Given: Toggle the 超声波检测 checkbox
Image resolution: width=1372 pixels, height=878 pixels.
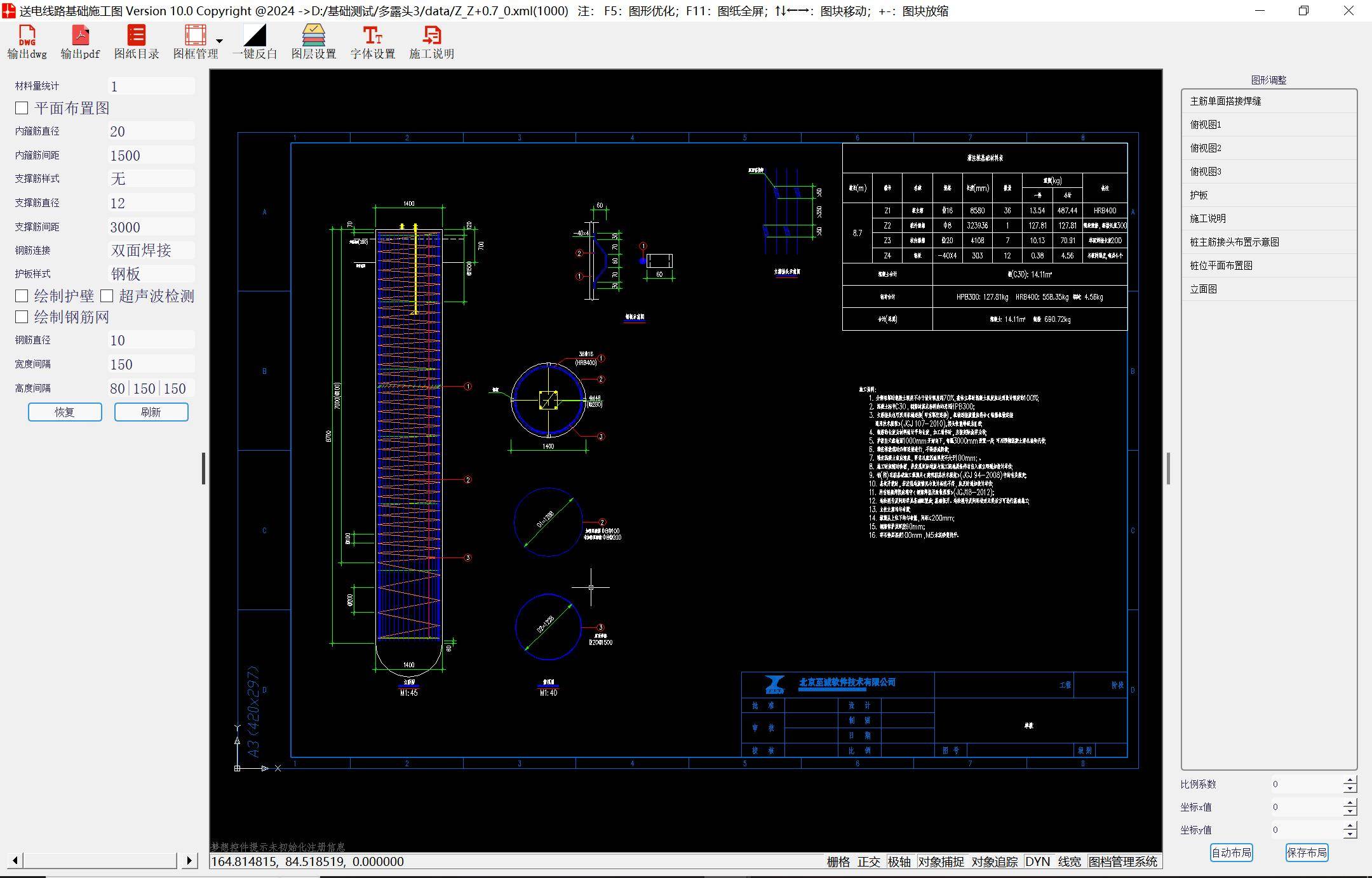Looking at the screenshot, I should [107, 296].
